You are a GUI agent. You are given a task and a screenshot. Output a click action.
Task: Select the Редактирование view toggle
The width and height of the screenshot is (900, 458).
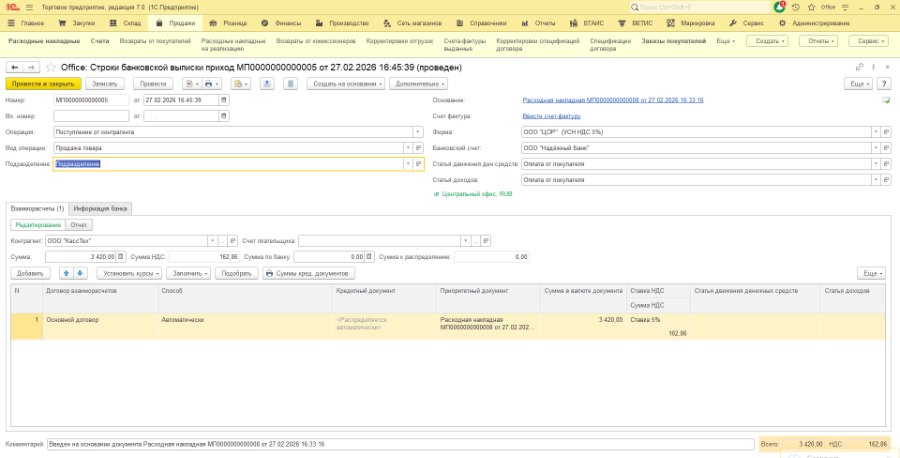(38, 225)
